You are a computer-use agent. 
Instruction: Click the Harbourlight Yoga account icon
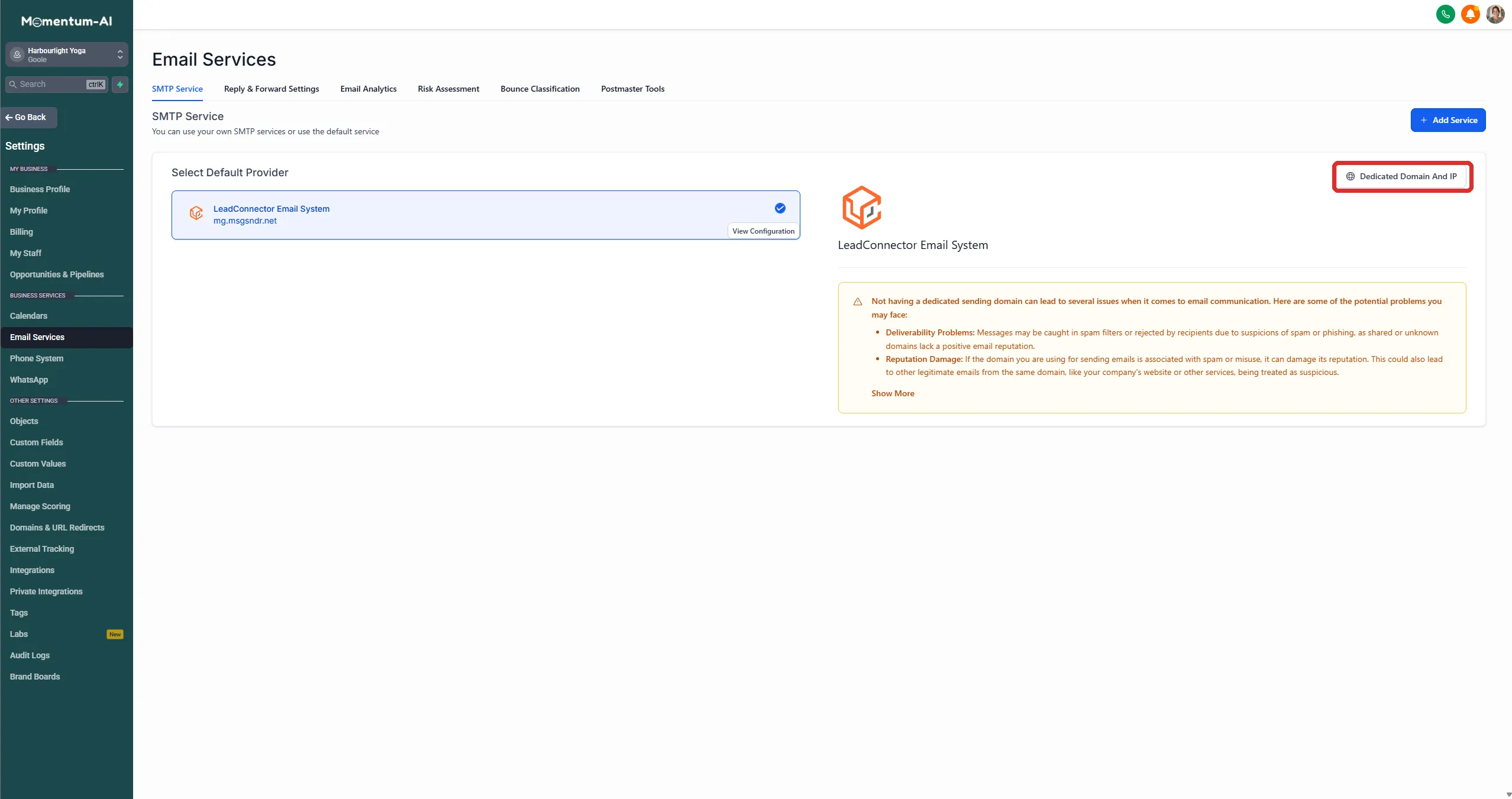(x=17, y=54)
